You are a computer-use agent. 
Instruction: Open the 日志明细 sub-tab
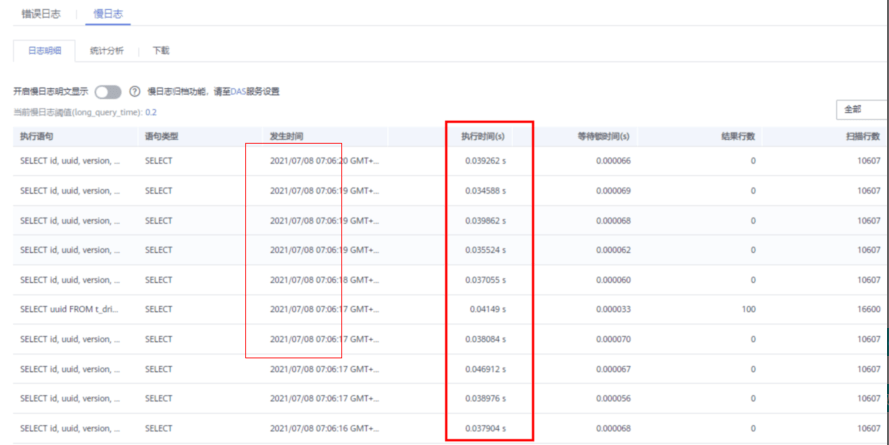coord(44,50)
